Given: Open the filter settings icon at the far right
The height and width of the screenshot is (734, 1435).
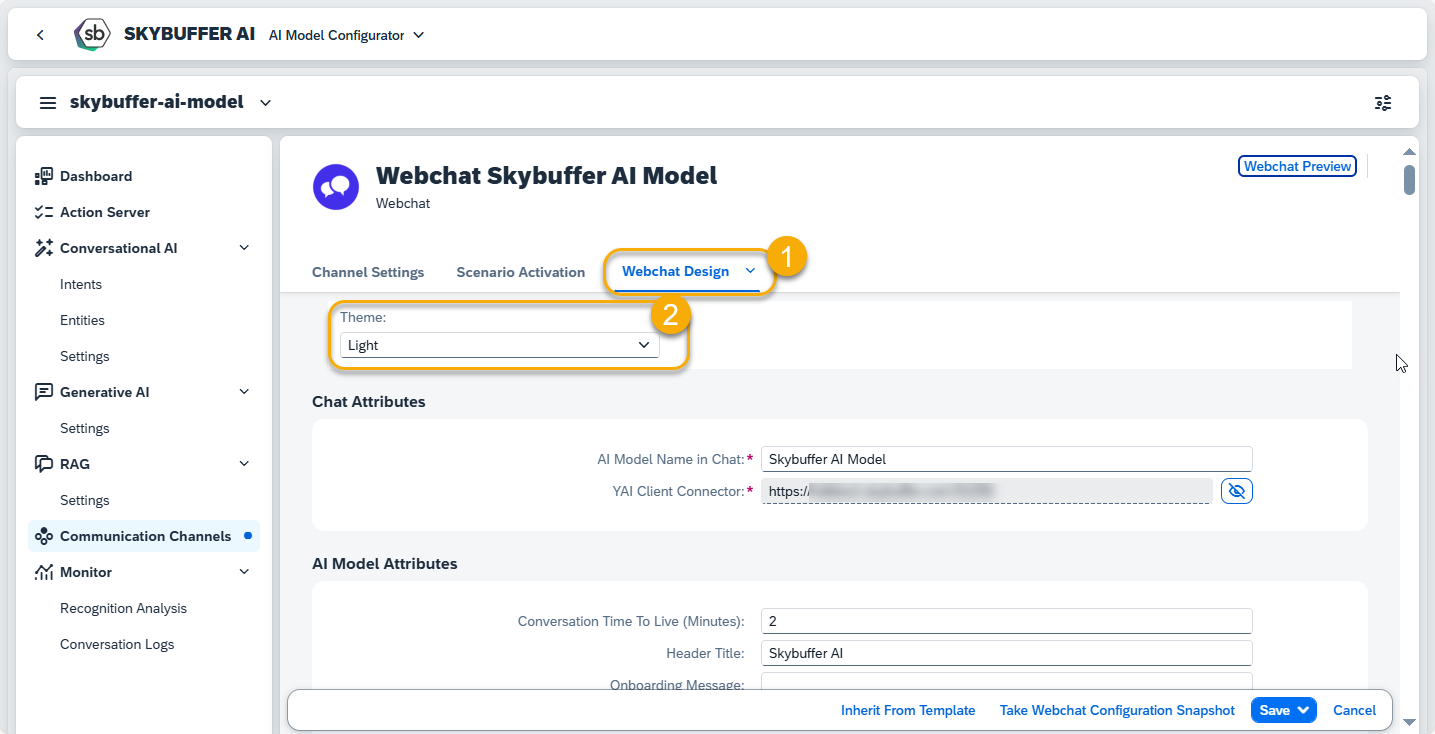Looking at the screenshot, I should click(x=1383, y=103).
